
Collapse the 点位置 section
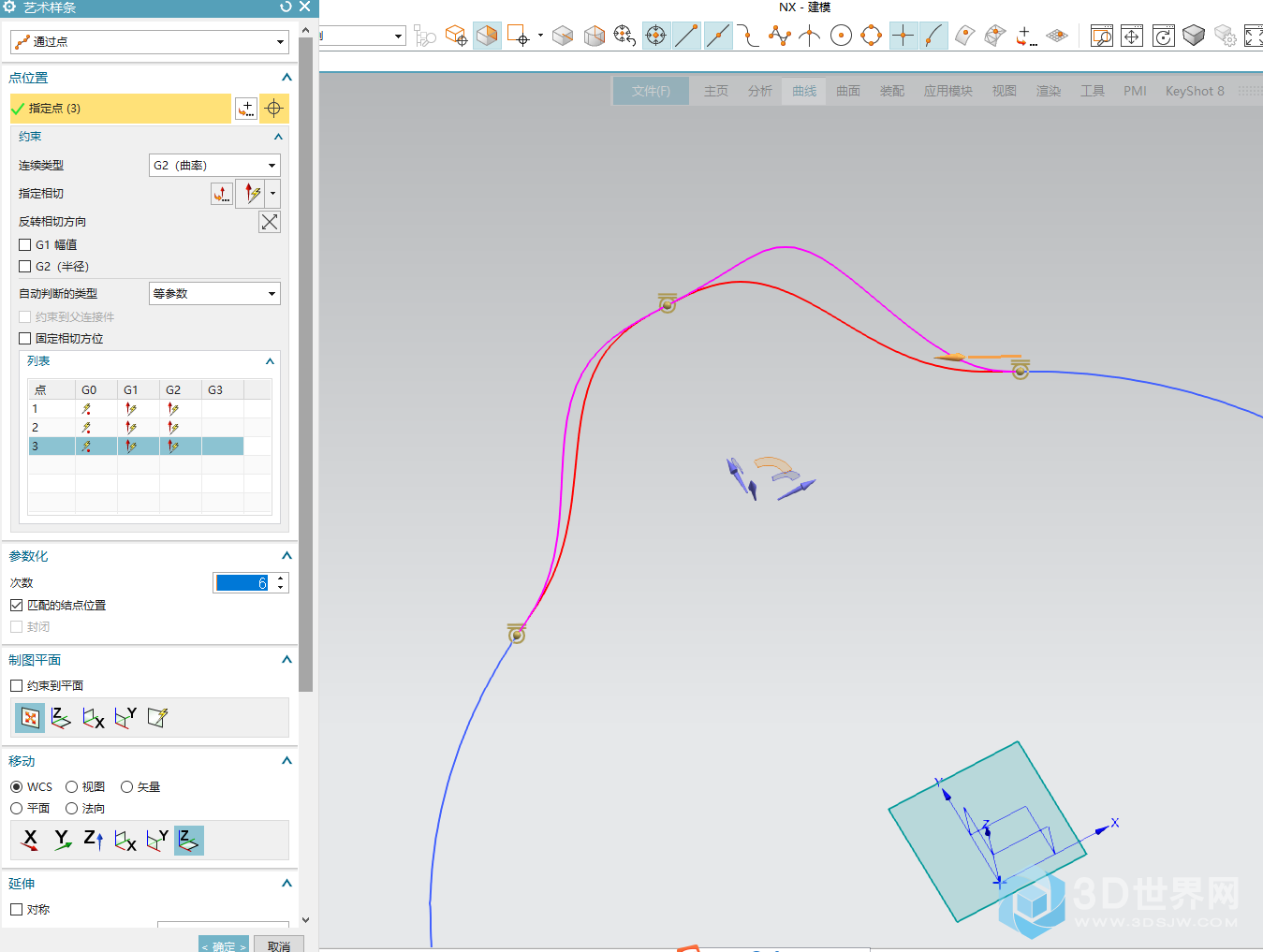coord(286,78)
